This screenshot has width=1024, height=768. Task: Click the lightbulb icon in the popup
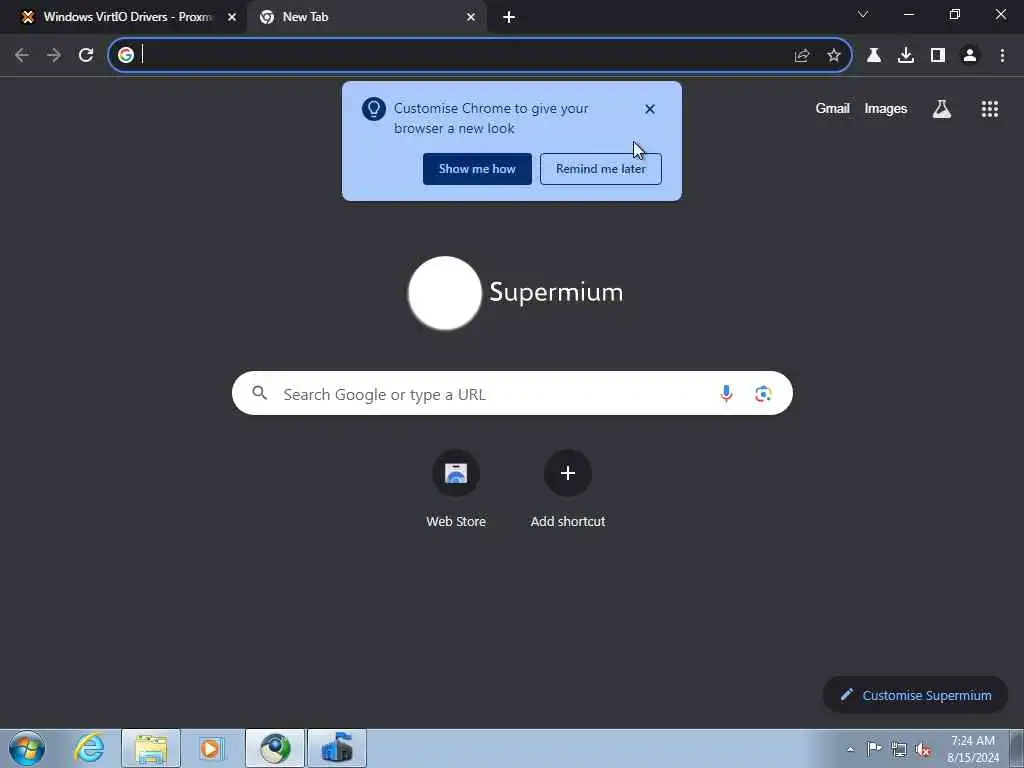tap(374, 109)
